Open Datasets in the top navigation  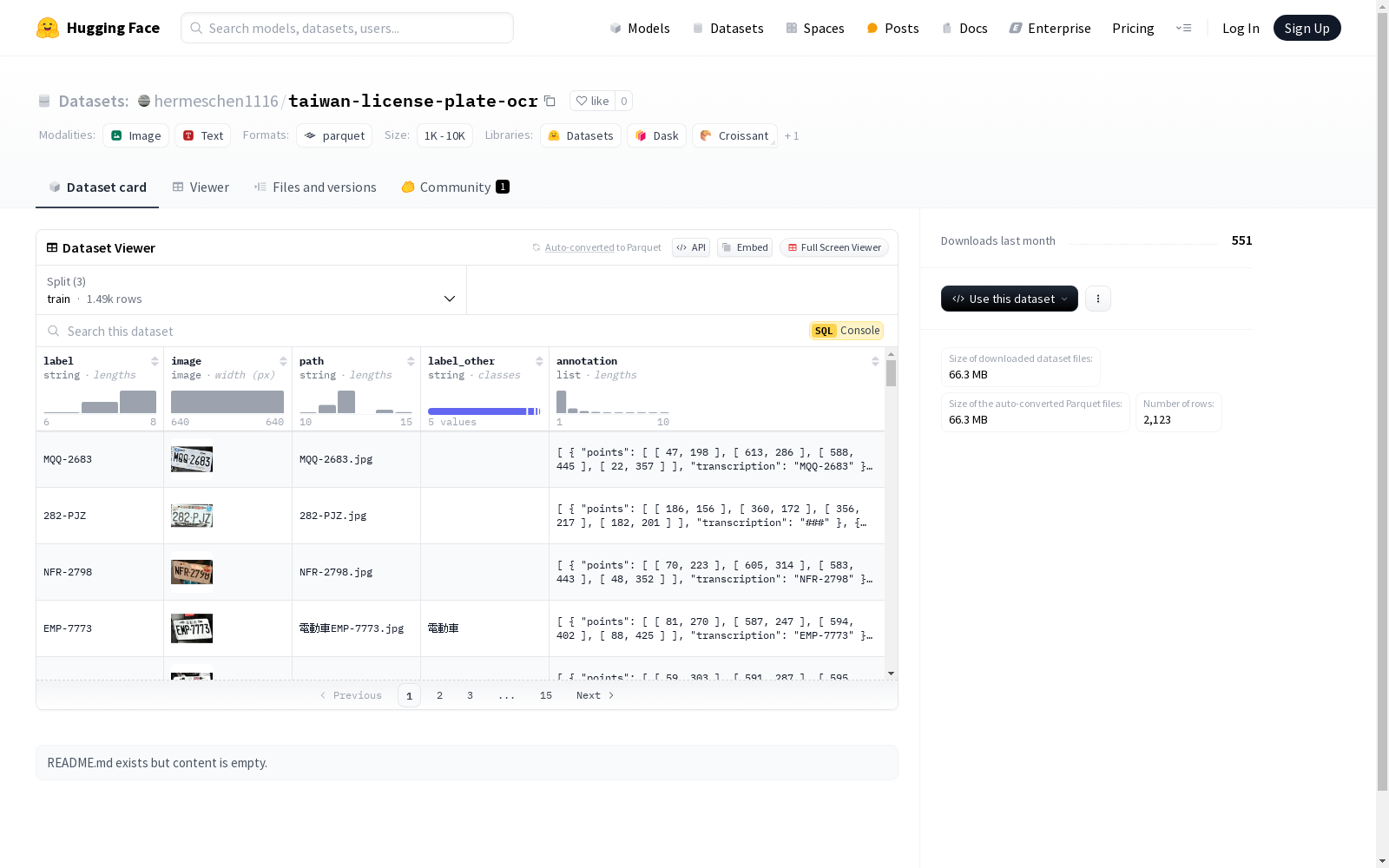[727, 28]
